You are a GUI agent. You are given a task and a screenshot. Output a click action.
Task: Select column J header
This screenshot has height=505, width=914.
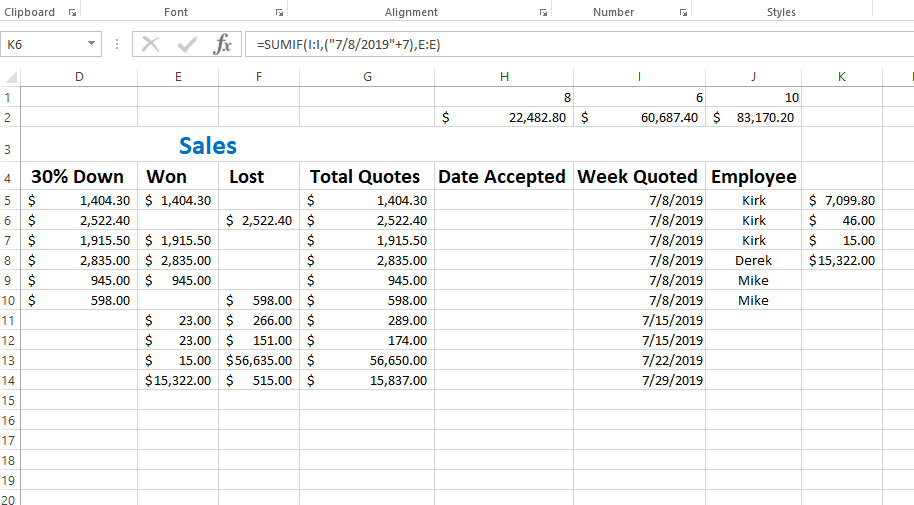click(x=754, y=77)
